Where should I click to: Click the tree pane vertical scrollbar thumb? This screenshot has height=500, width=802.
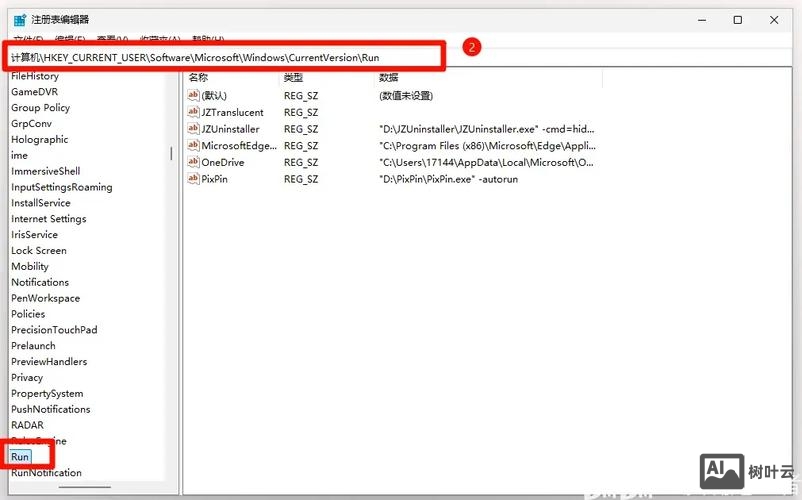point(171,153)
